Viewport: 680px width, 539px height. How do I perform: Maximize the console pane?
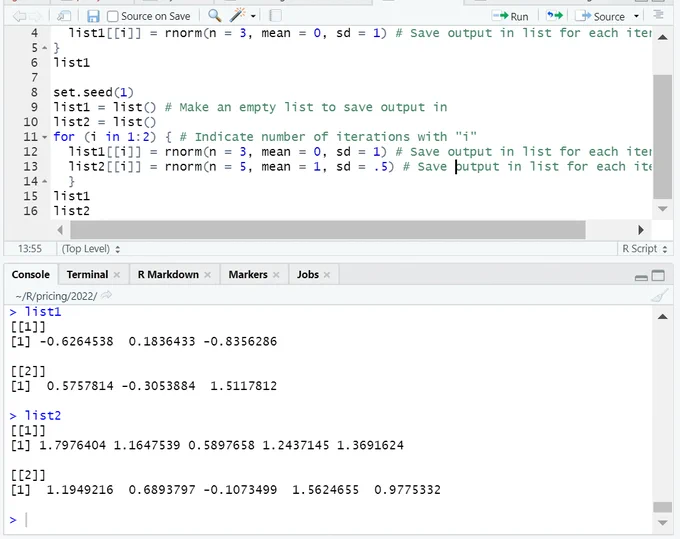[658, 275]
